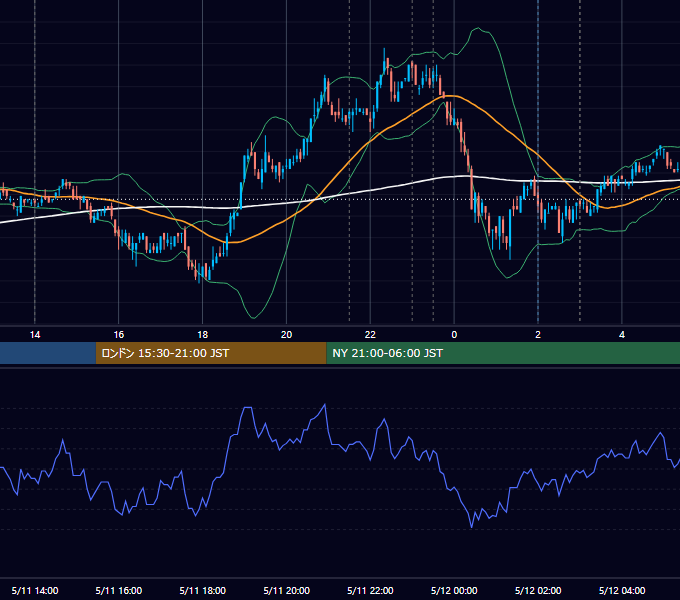
Task: Click the 14 hour label on upper axis
Action: 35,335
